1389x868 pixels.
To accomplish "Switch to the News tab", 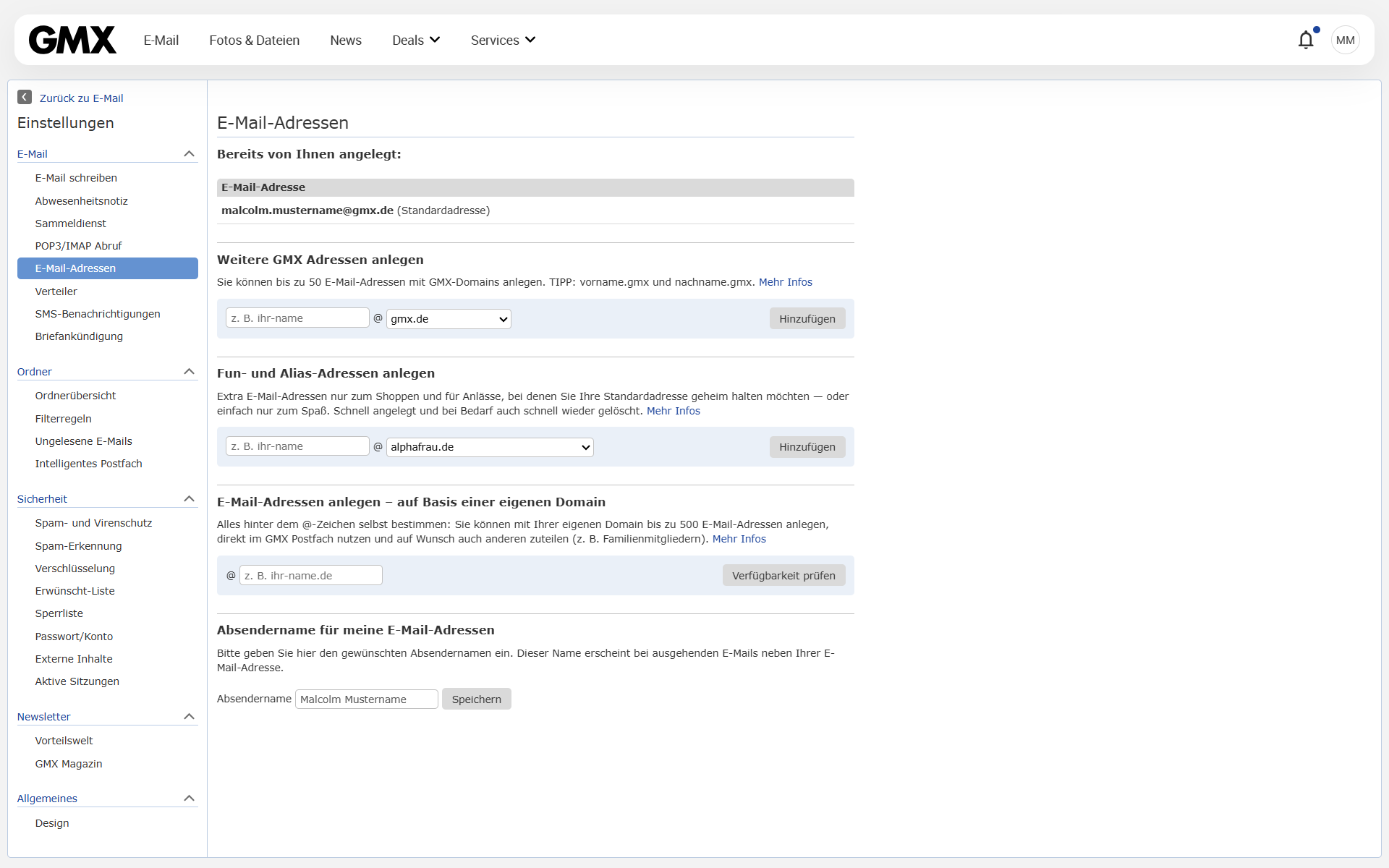I will pos(345,40).
